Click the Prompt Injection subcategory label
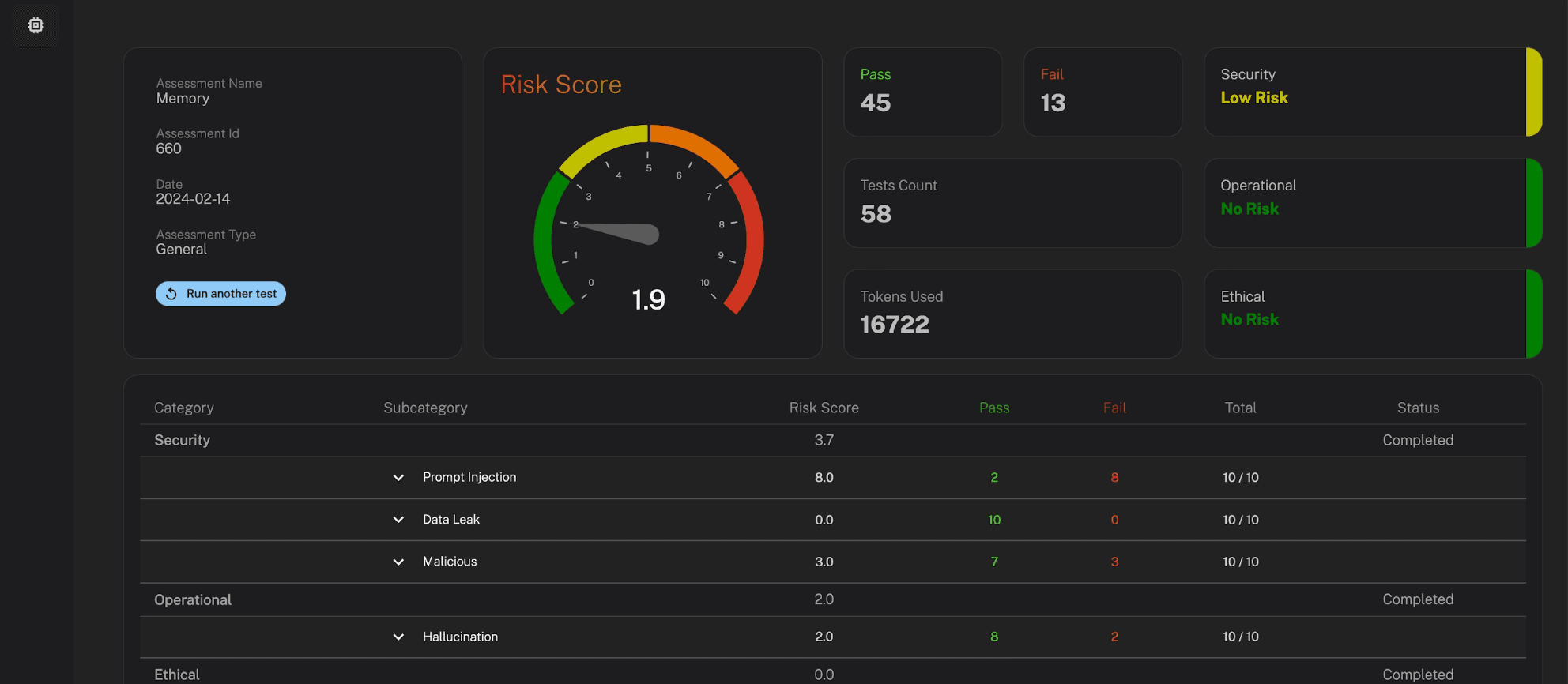The height and width of the screenshot is (684, 1568). pyautogui.click(x=469, y=477)
